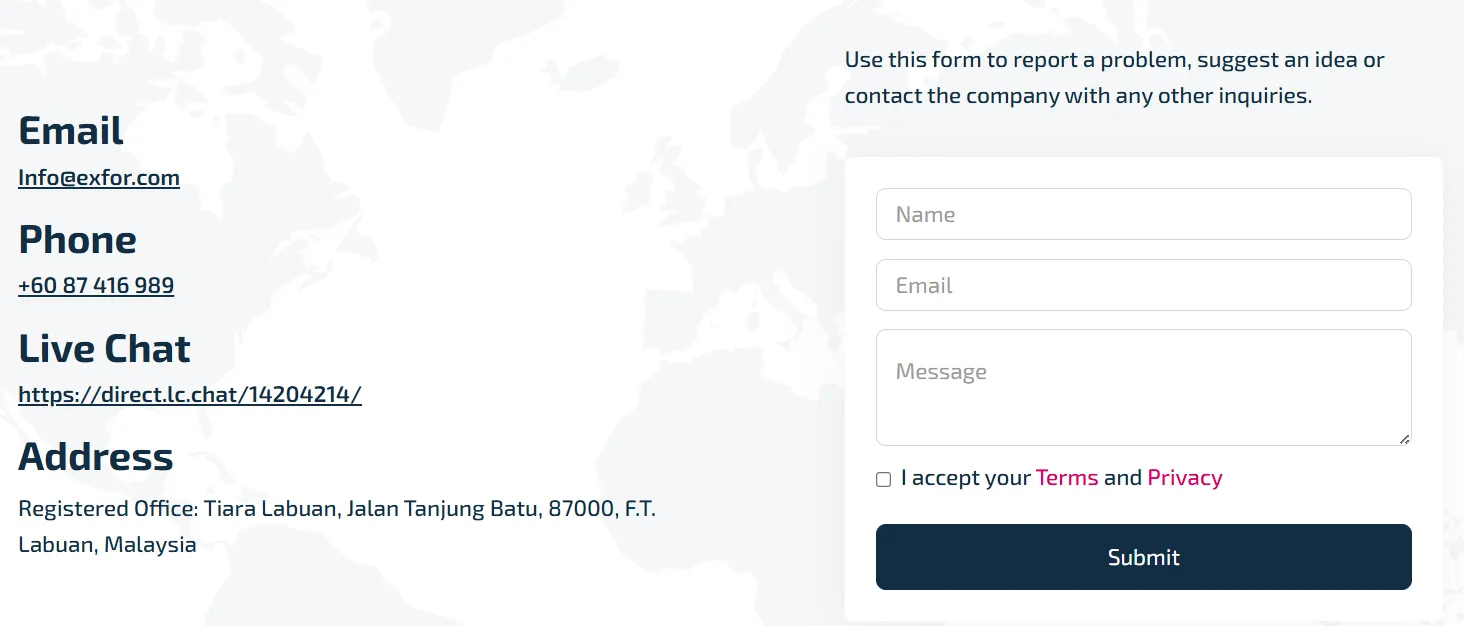Screen dimensions: 1464x626
Task: Open the direct.lc.chat live chat link
Action: point(190,394)
